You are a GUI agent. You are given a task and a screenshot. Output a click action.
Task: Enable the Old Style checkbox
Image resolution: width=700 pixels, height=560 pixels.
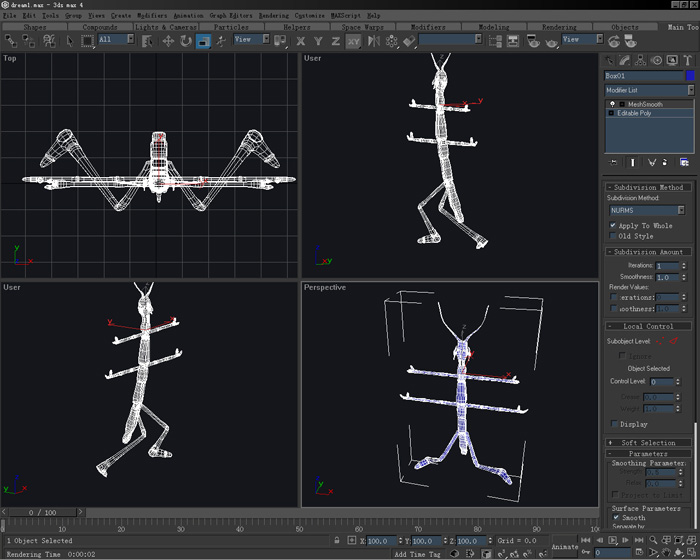(x=613, y=236)
